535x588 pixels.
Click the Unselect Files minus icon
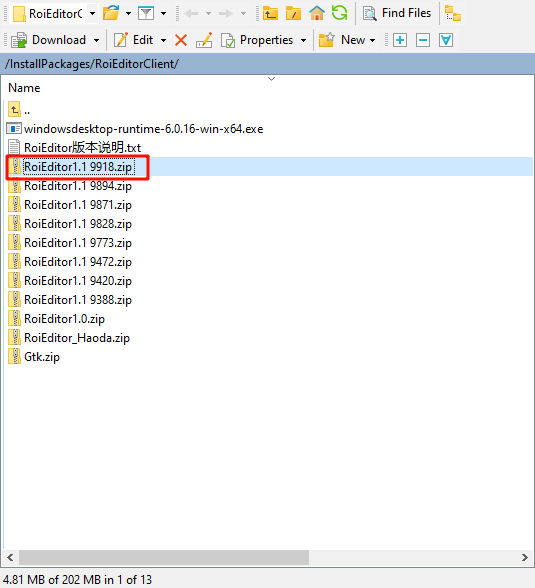tap(423, 40)
